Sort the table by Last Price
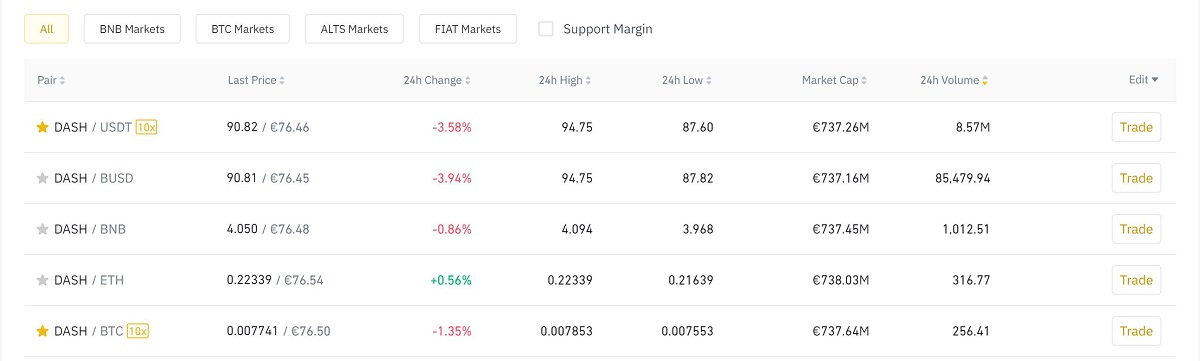This screenshot has width=1200, height=361. tap(256, 80)
